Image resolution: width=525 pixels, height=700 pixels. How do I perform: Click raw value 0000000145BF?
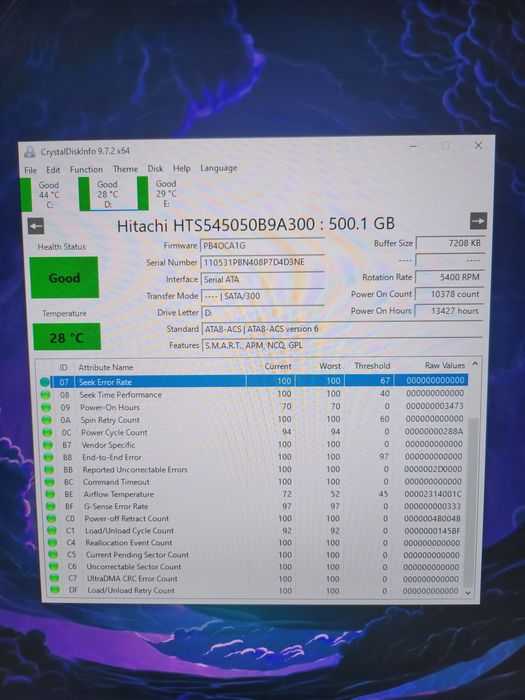point(432,530)
